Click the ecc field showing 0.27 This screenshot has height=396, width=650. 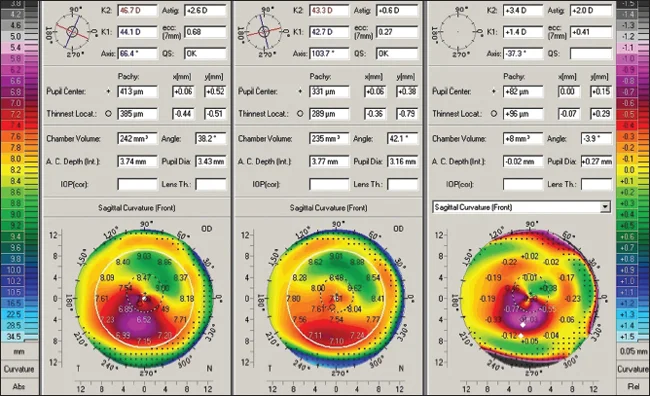(397, 32)
